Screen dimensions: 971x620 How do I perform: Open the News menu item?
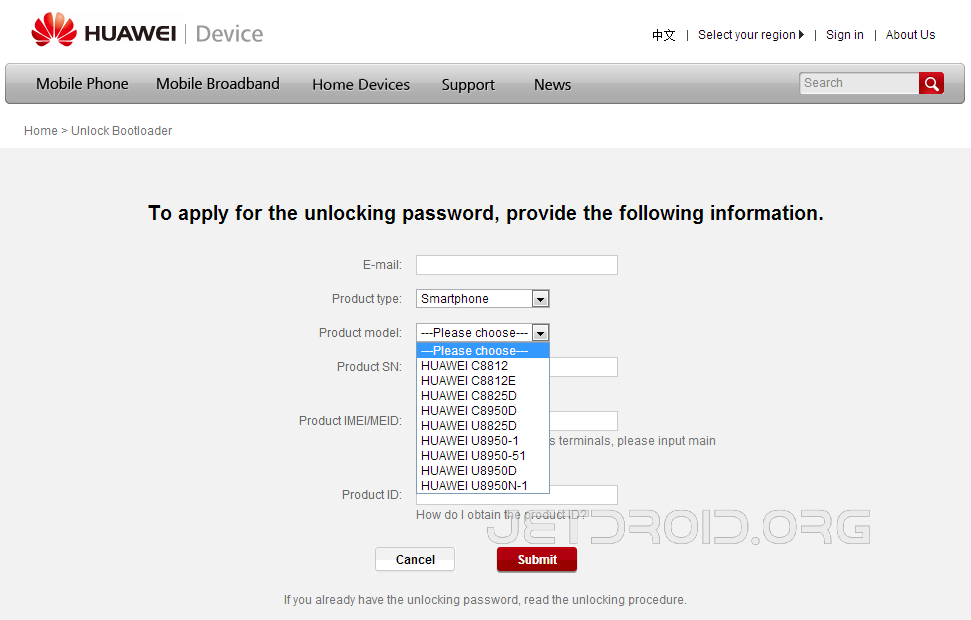(x=552, y=85)
